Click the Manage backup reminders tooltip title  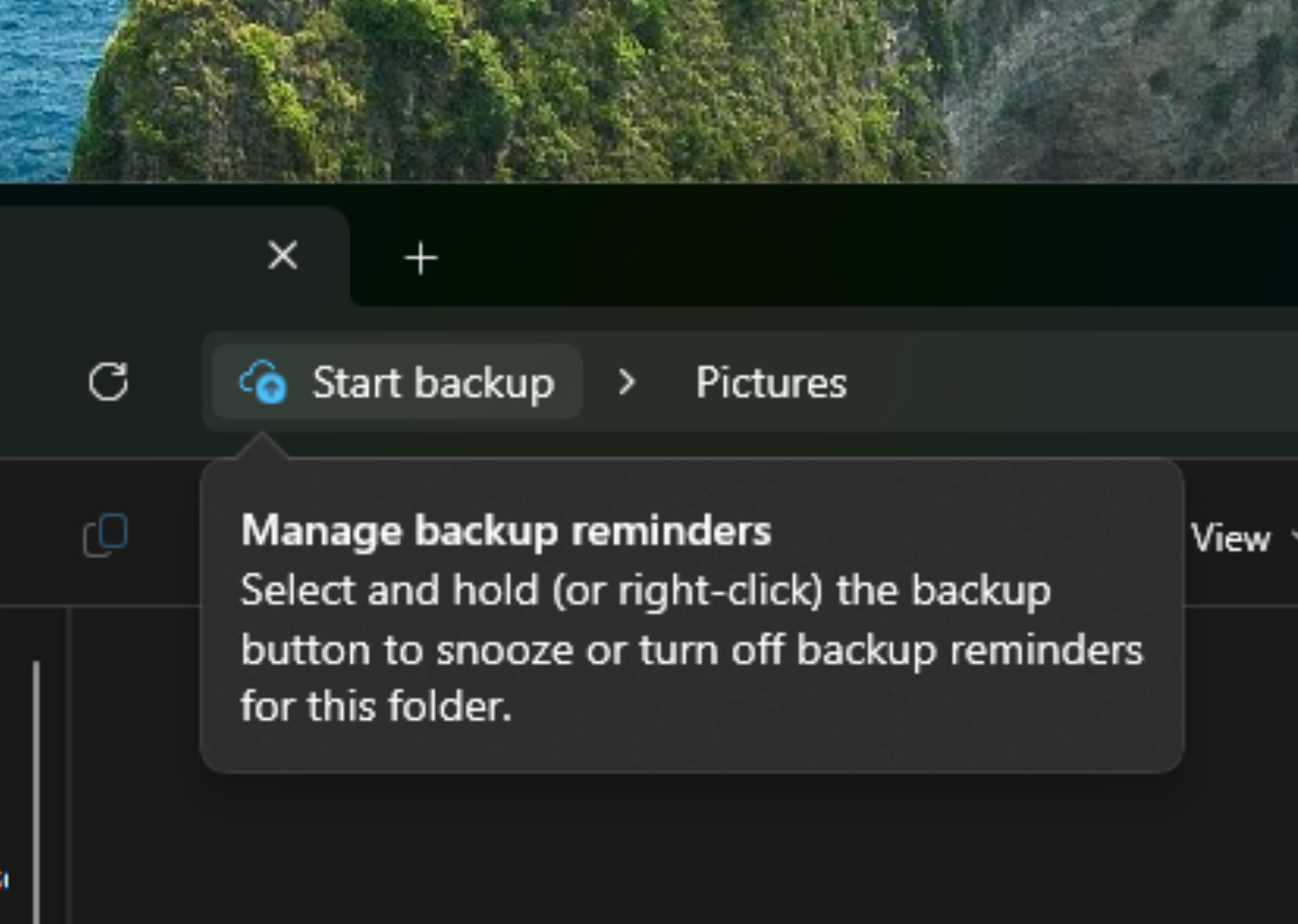point(506,531)
